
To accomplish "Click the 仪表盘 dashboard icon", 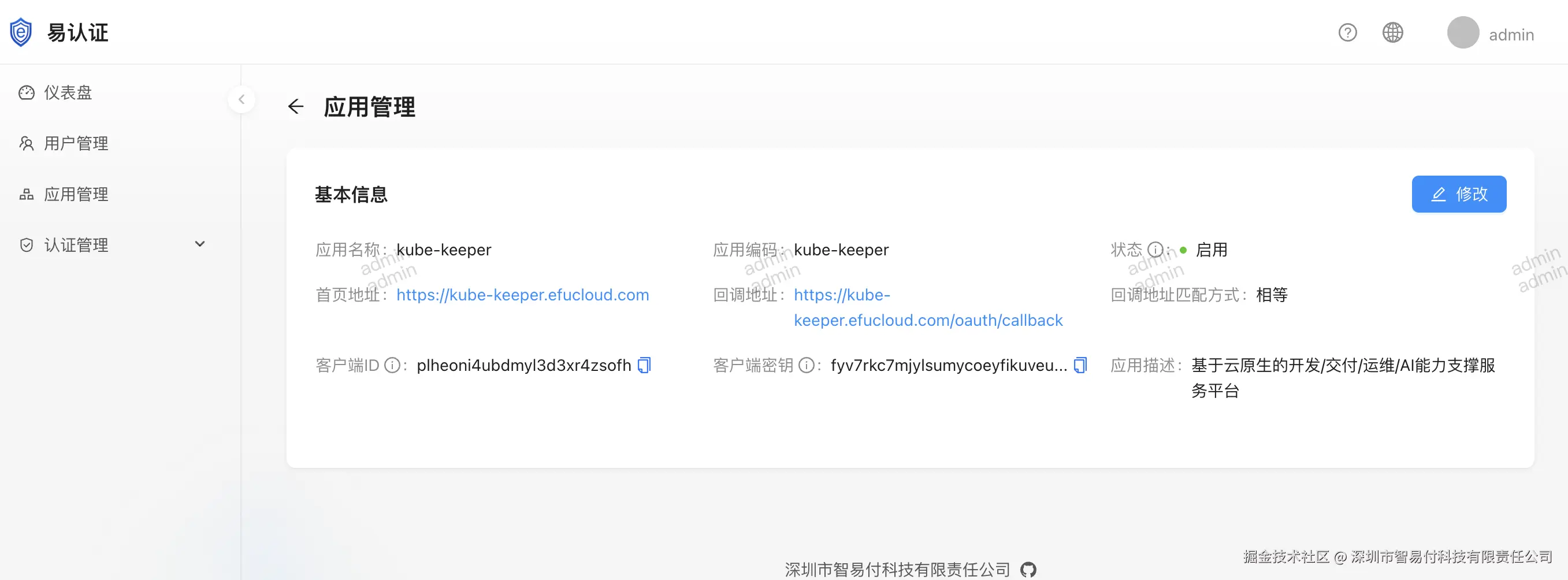I will tap(26, 92).
